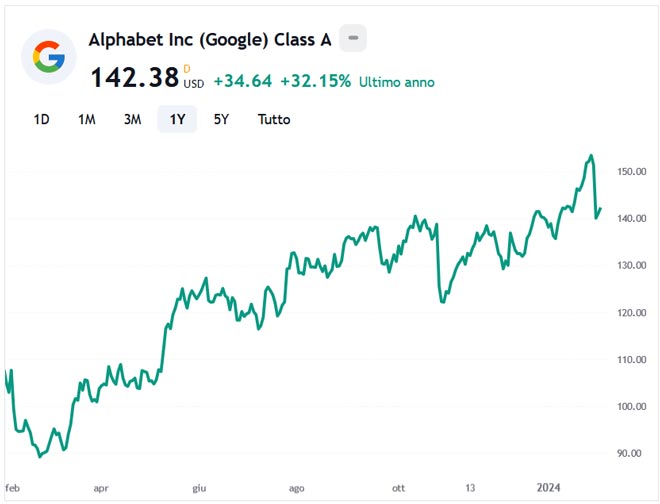The image size is (660, 504).
Task: Click the ott label on time axis
Action: 399,488
